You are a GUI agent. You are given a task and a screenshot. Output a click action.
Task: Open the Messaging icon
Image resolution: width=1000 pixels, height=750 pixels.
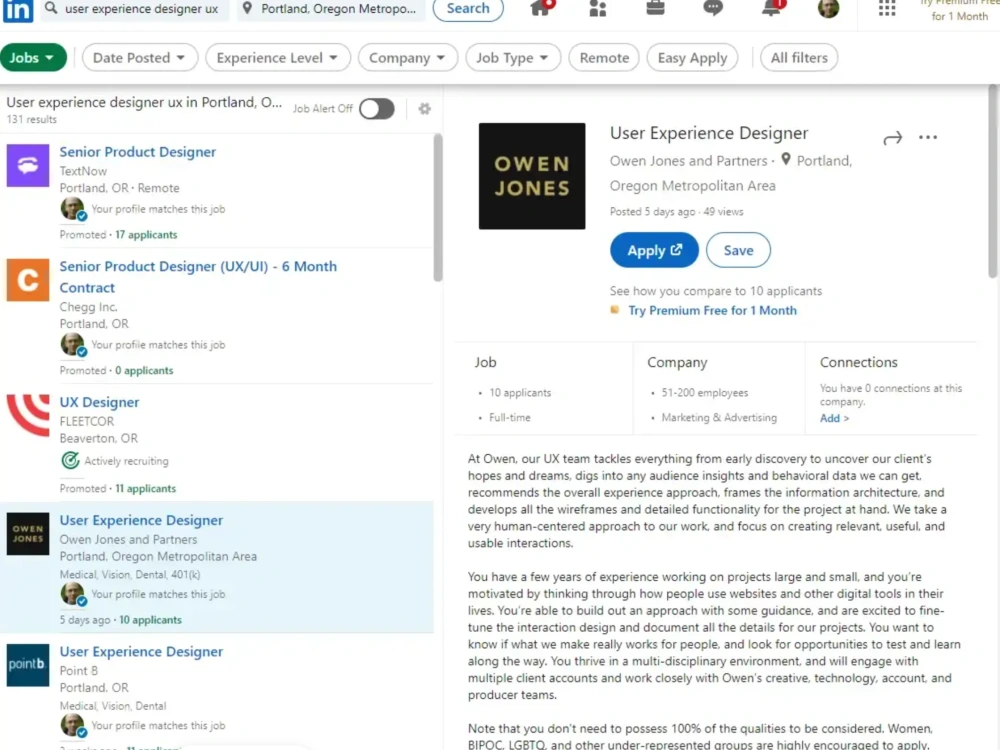click(x=713, y=8)
